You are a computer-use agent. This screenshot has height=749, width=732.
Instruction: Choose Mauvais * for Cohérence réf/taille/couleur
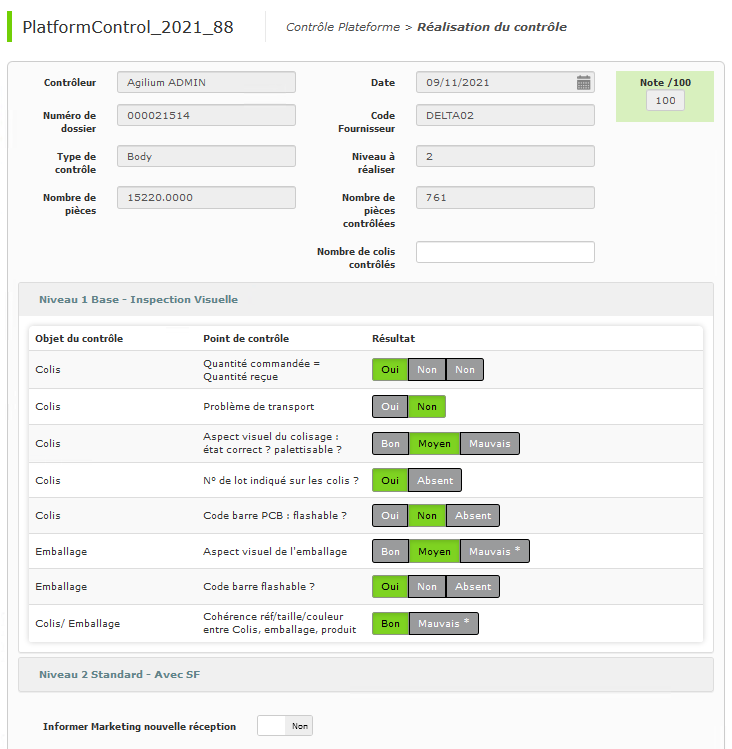pos(443,623)
